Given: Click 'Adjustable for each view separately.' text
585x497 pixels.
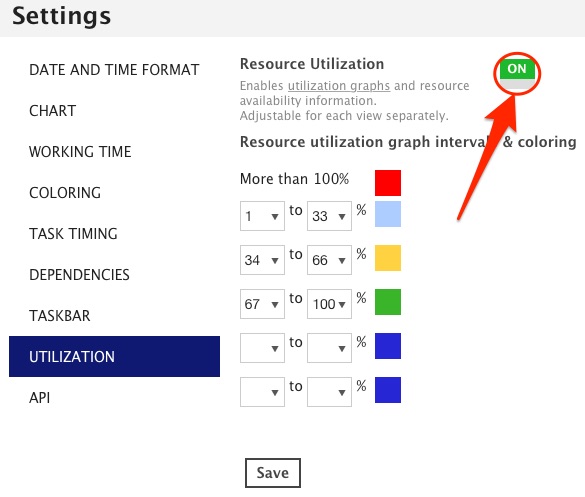Looking at the screenshot, I should click(344, 116).
